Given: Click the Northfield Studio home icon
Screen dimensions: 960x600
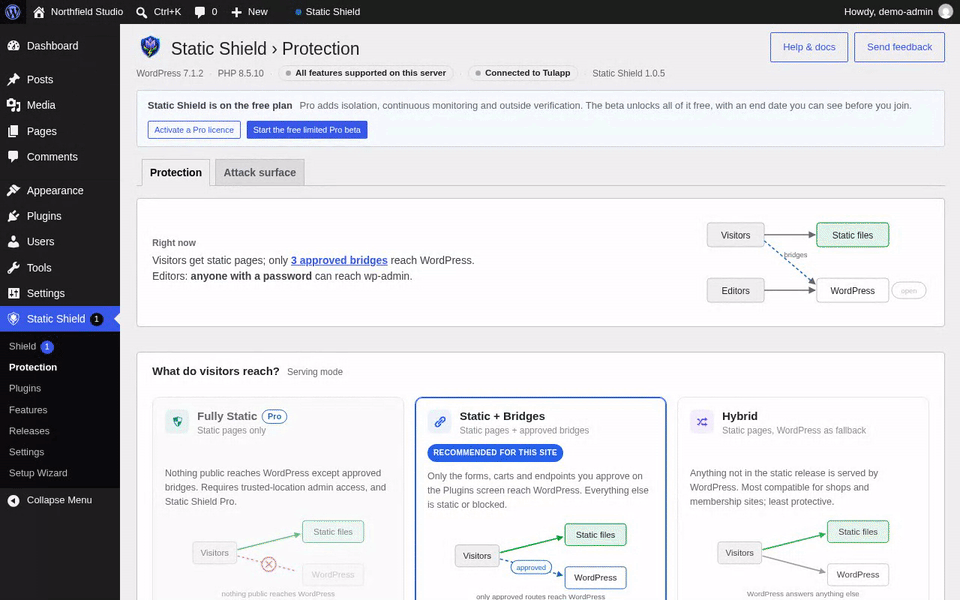Looking at the screenshot, I should (39, 12).
